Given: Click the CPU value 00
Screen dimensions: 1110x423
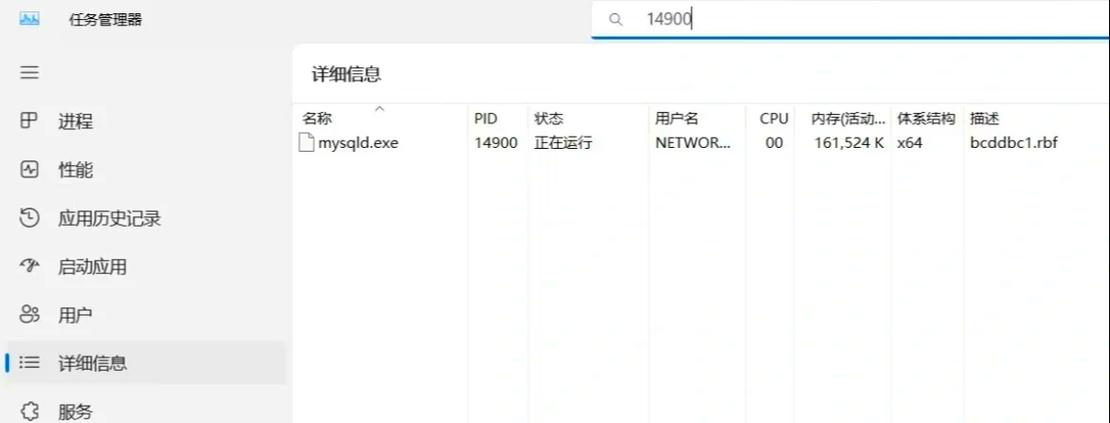Looking at the screenshot, I should [x=774, y=143].
